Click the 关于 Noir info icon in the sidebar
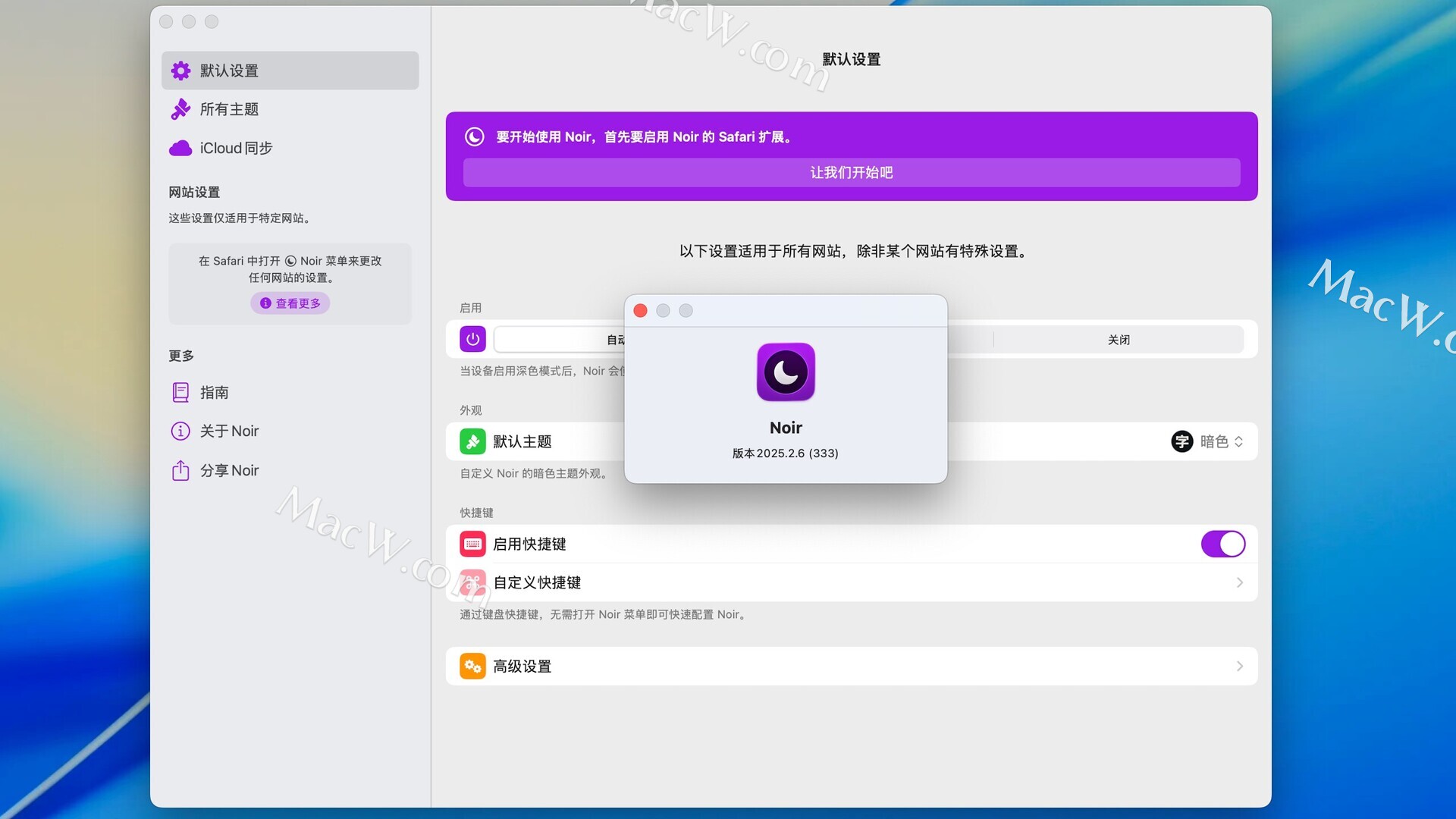 (180, 431)
